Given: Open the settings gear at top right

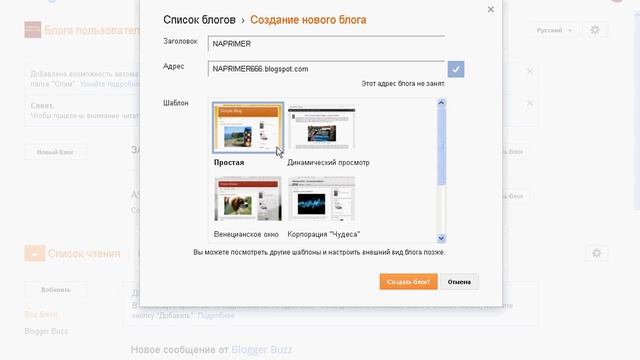Looking at the screenshot, I should point(595,30).
